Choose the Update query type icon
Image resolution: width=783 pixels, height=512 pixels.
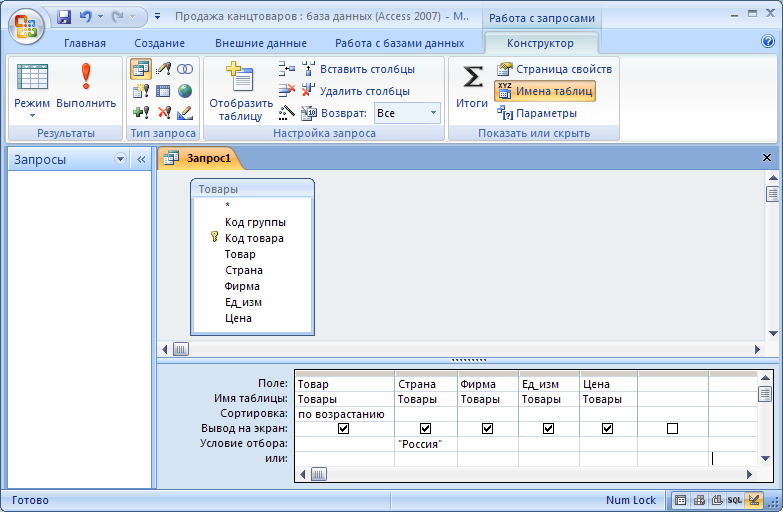(x=163, y=69)
